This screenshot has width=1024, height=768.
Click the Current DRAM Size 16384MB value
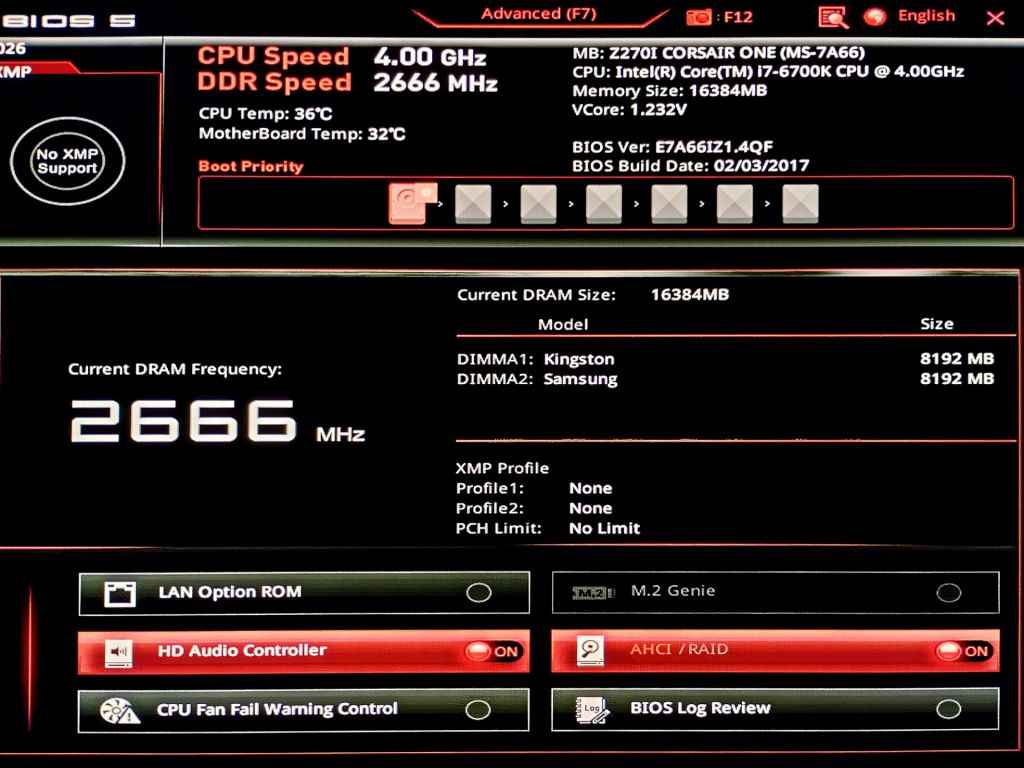(690, 295)
